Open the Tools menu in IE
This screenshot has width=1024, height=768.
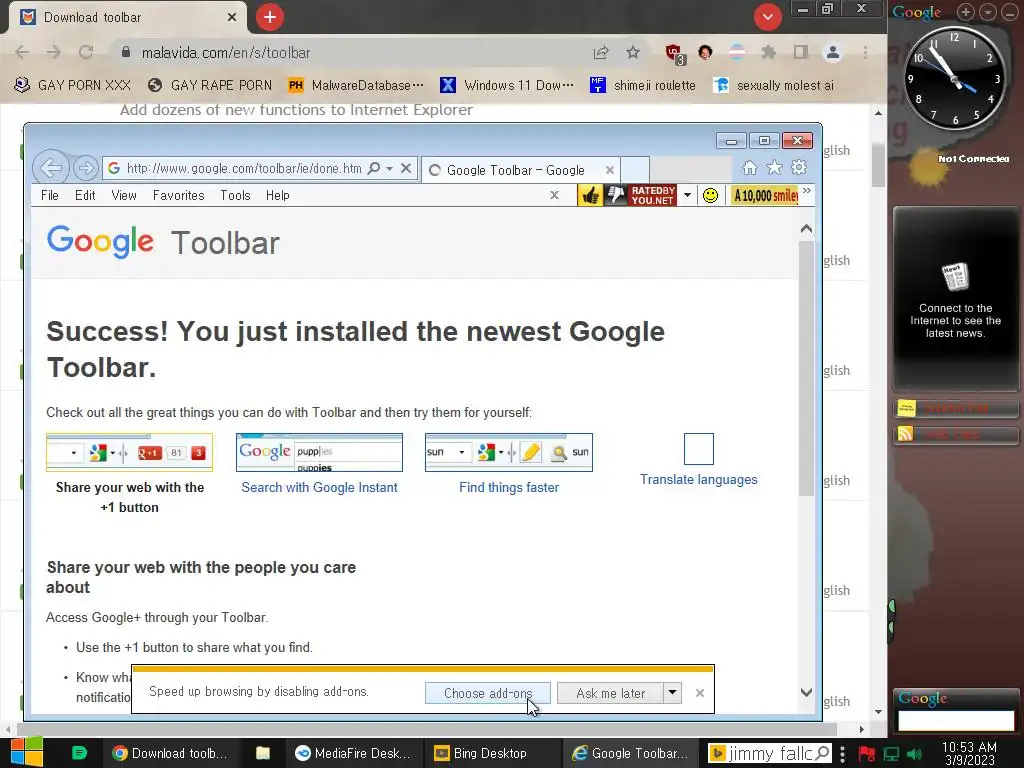pyautogui.click(x=235, y=195)
